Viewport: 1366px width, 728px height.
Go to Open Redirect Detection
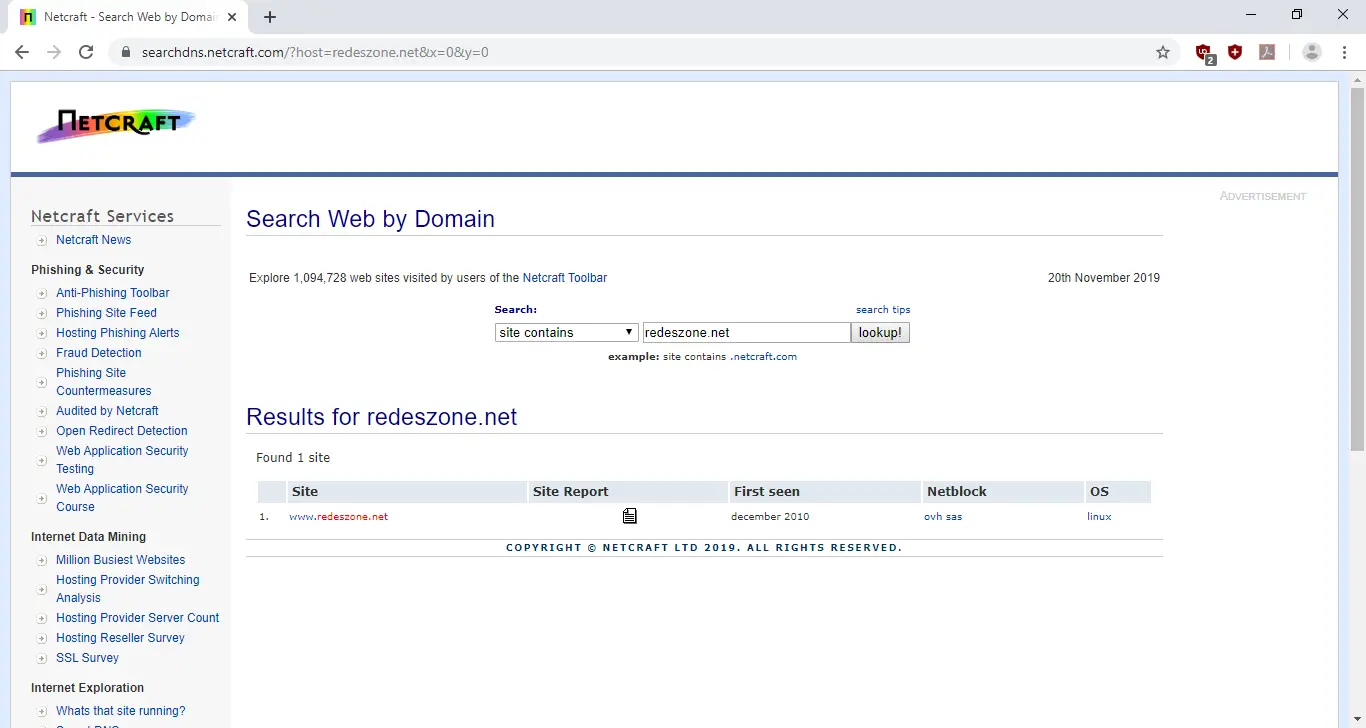click(122, 431)
